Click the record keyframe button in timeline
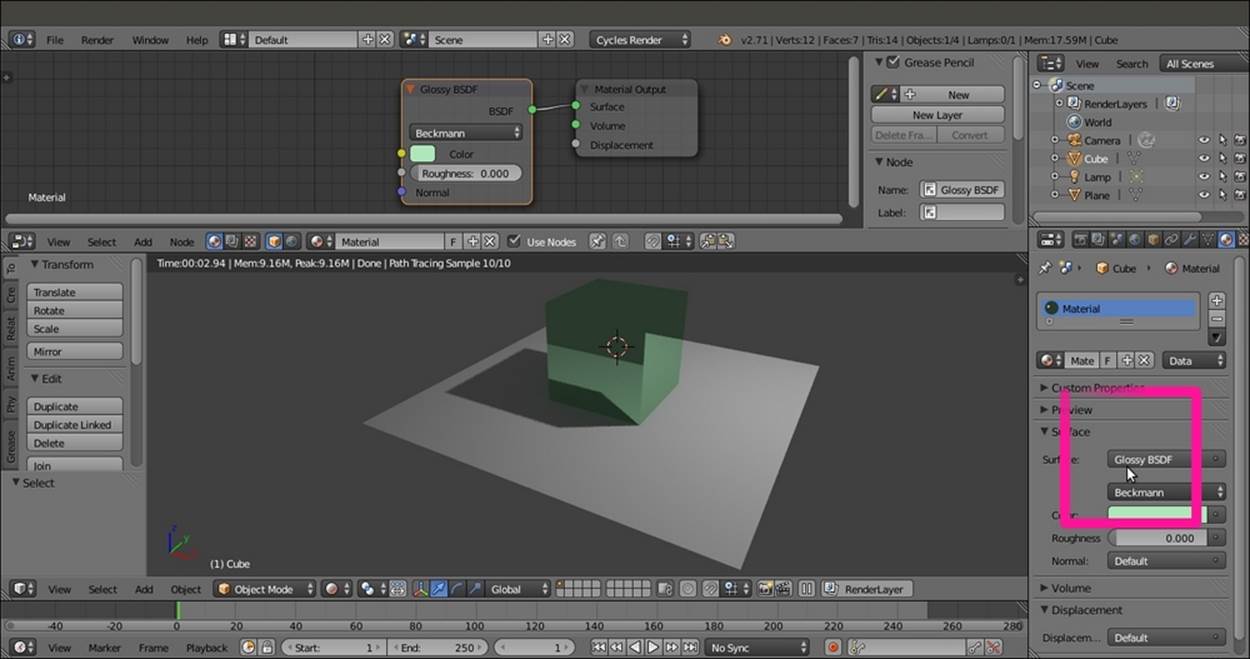Image resolution: width=1250 pixels, height=659 pixels. click(x=832, y=648)
